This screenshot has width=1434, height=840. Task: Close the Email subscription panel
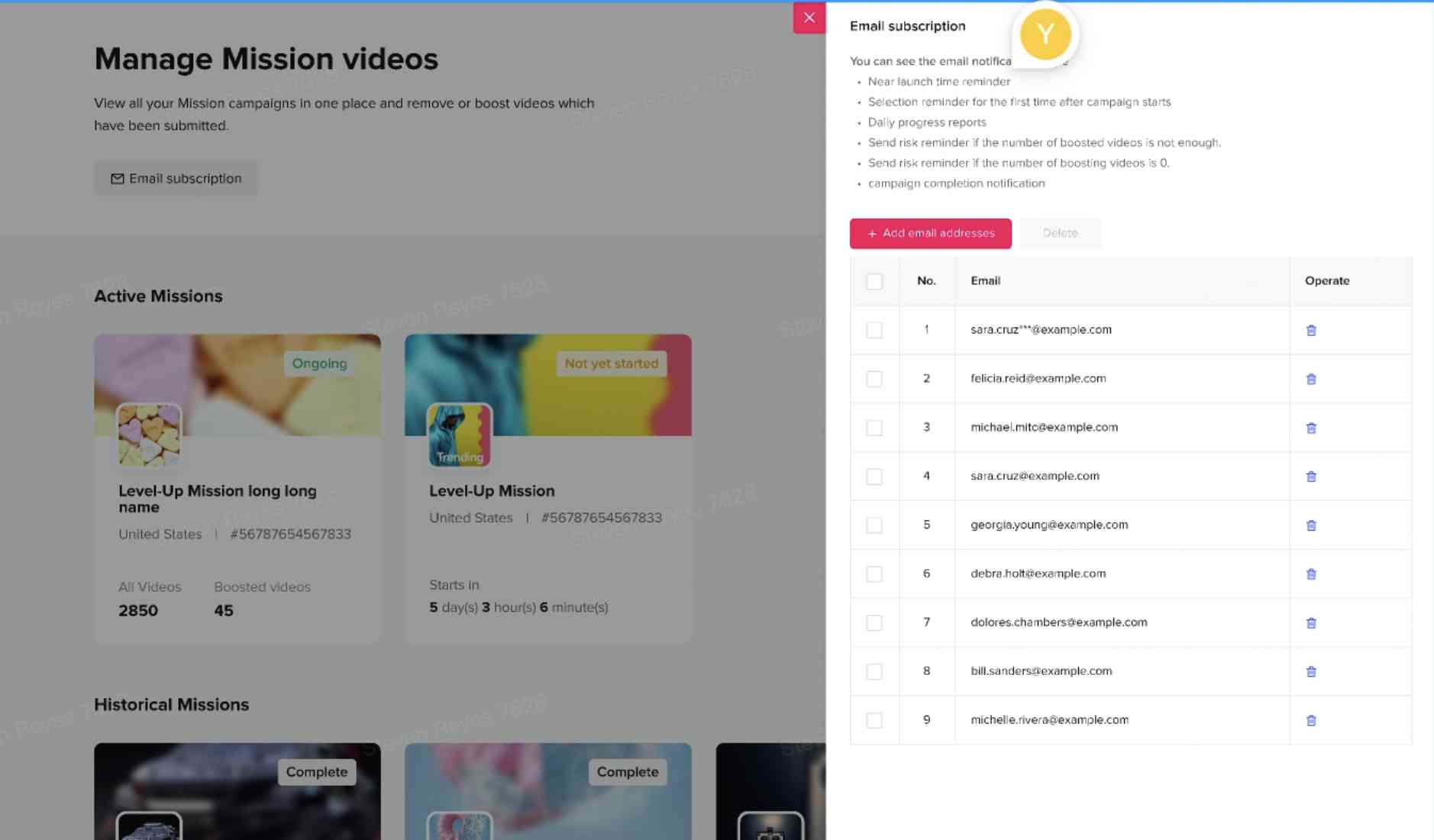click(809, 18)
